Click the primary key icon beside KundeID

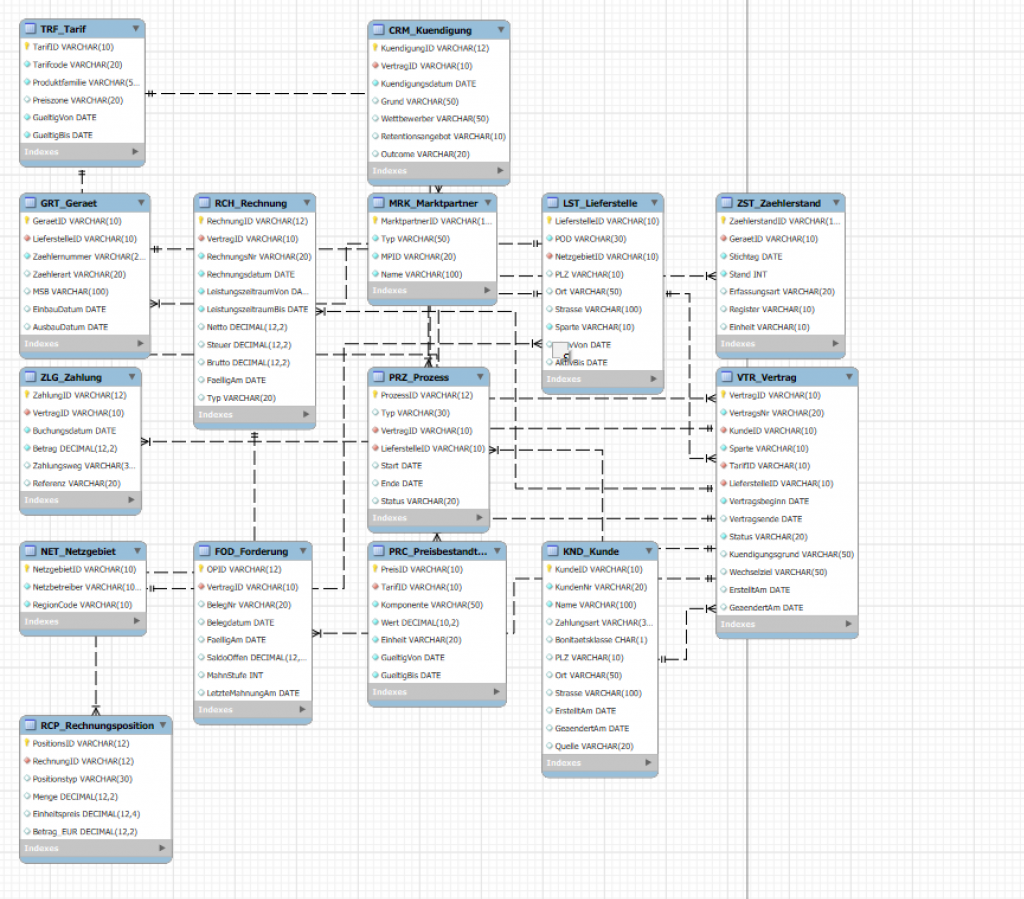tap(548, 569)
